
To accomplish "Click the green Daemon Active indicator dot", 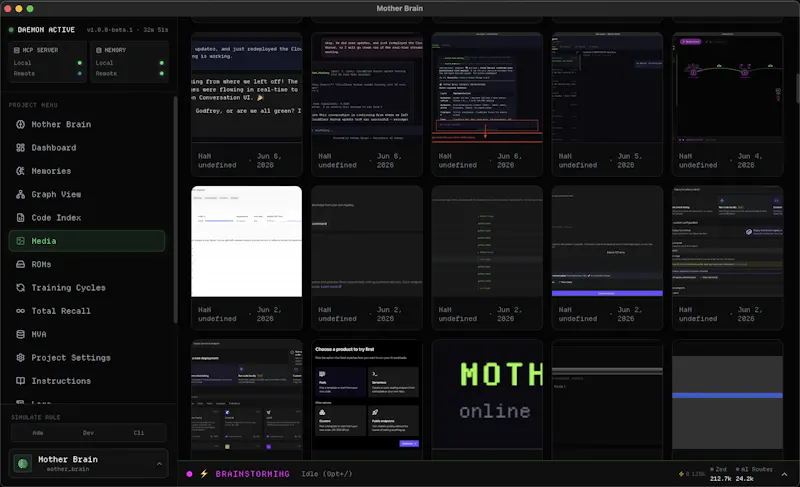I will [x=11, y=30].
